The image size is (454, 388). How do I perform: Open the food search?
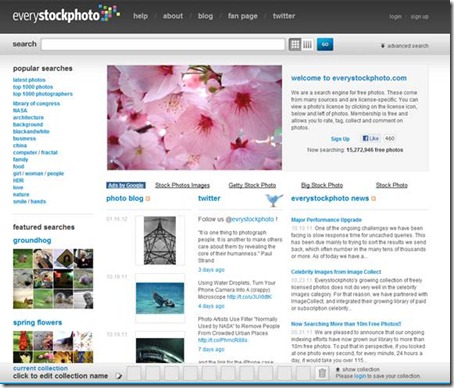pos(18,167)
